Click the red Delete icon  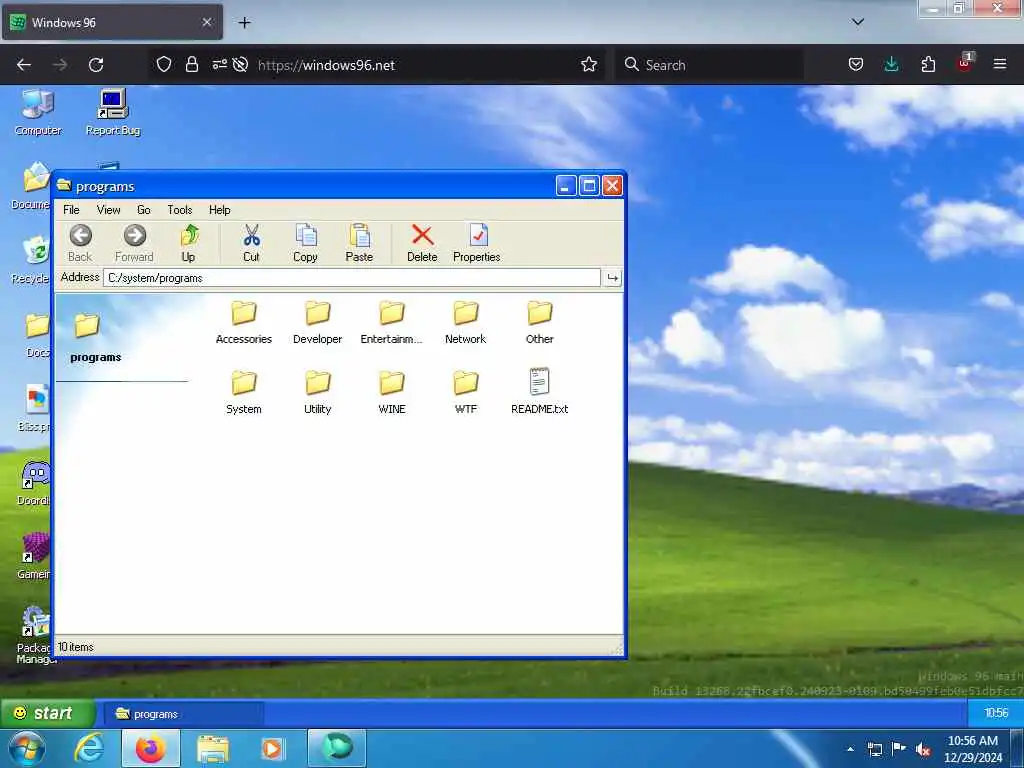coord(423,235)
